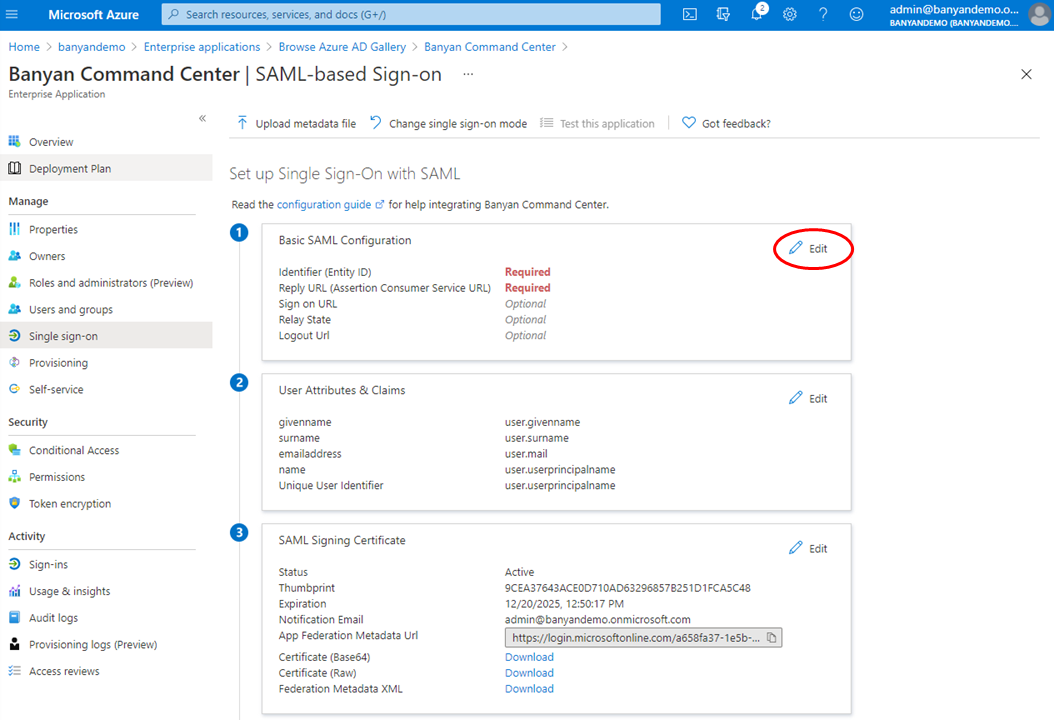Click Upload metadata file
The image size is (1054, 720).
click(296, 124)
